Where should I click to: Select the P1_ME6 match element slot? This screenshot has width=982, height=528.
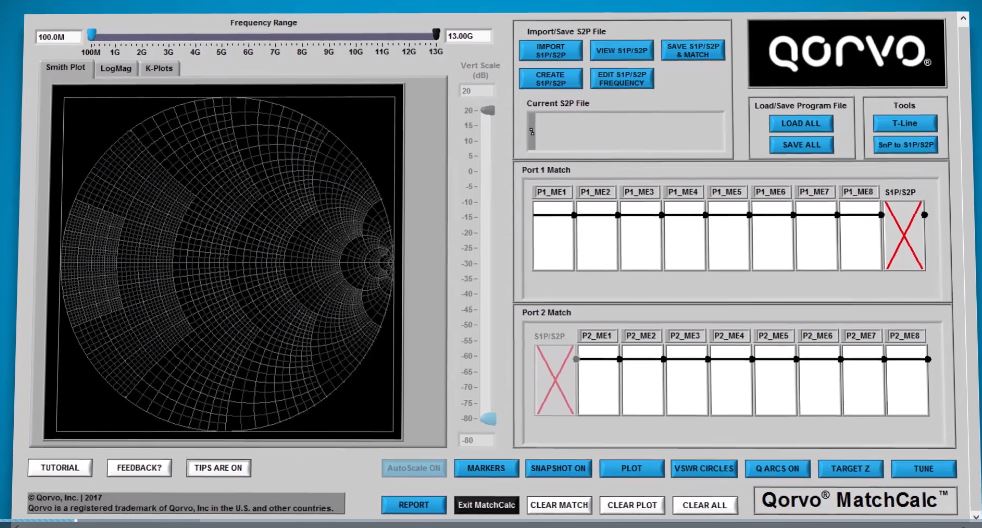click(772, 236)
